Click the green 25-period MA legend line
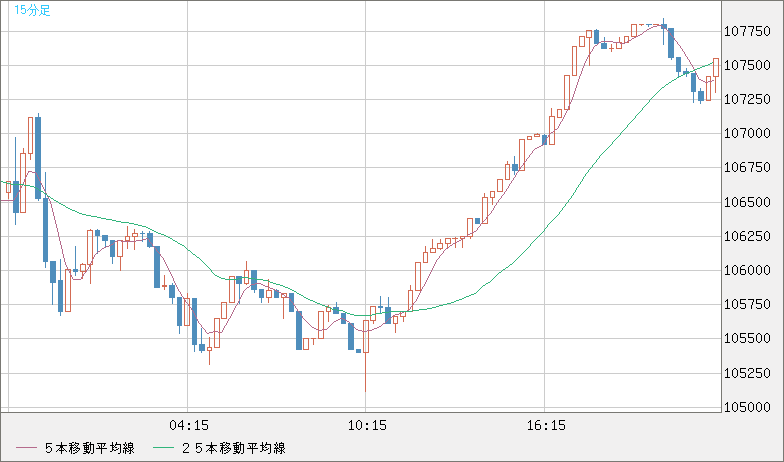The height and width of the screenshot is (462, 784). [163, 448]
